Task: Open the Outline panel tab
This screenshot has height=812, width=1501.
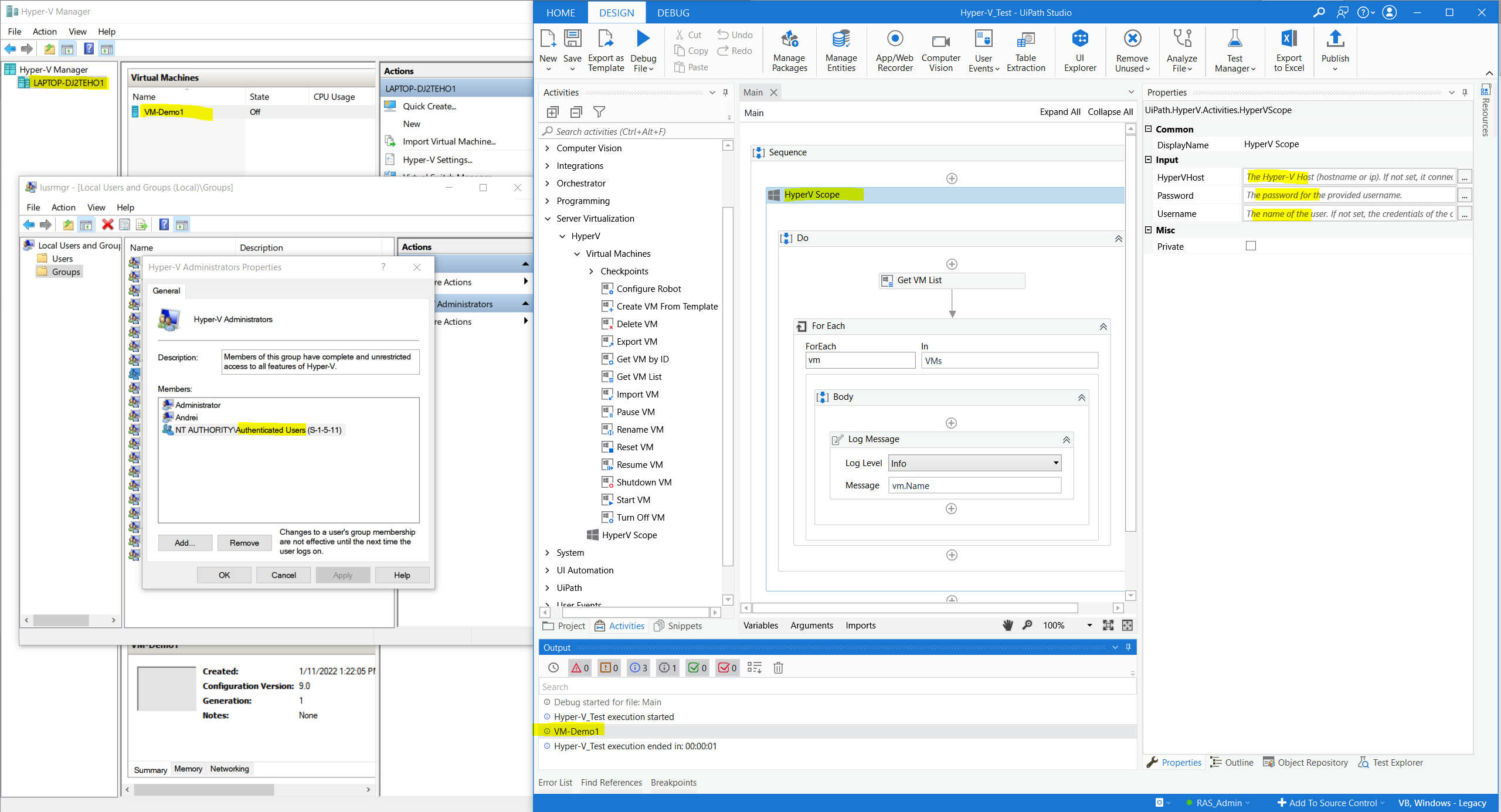Action: click(x=1232, y=763)
